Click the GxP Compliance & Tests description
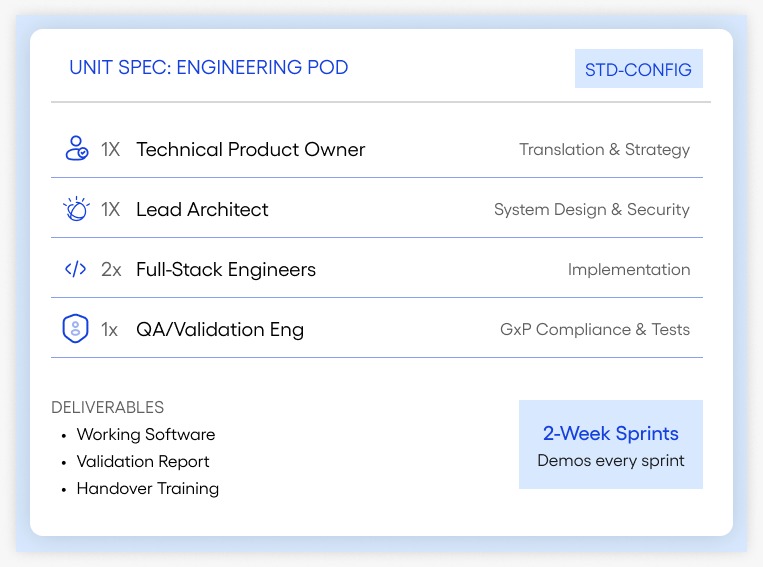Screen dimensions: 763x567 (x=595, y=330)
